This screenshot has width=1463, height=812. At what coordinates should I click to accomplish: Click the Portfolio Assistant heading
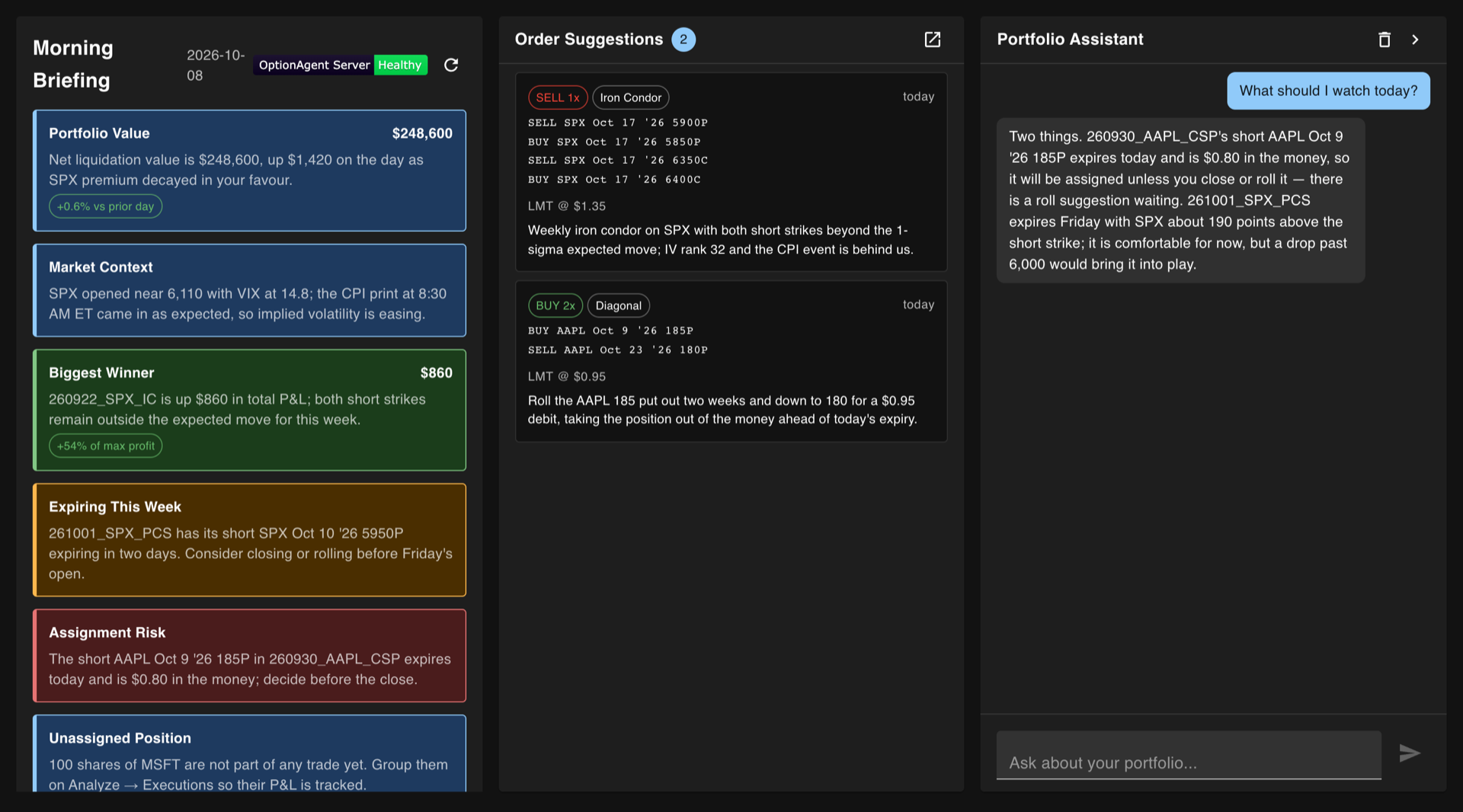(x=1070, y=40)
